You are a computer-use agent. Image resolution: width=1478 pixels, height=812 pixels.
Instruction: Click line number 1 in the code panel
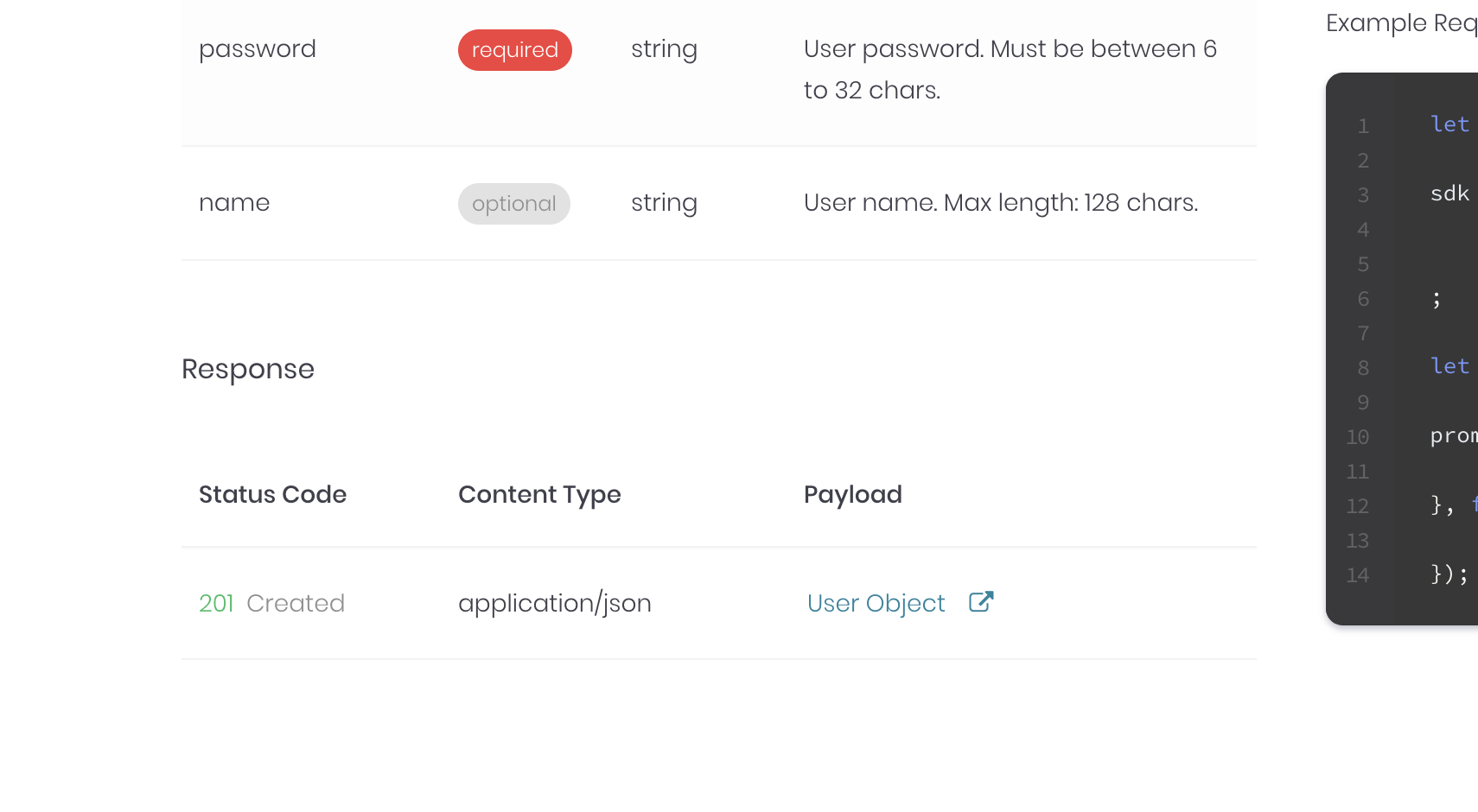[x=1363, y=125]
